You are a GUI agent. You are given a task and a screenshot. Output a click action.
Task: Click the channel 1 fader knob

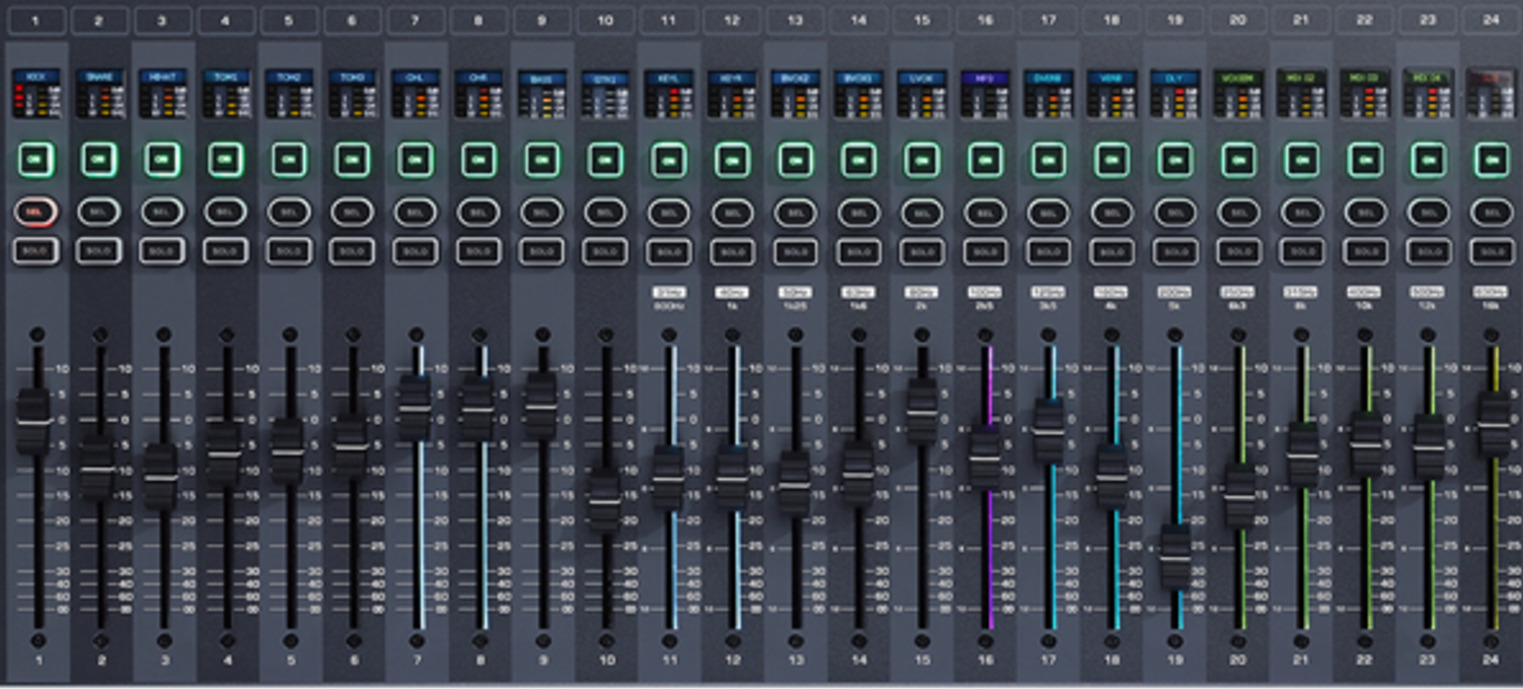[x=33, y=421]
